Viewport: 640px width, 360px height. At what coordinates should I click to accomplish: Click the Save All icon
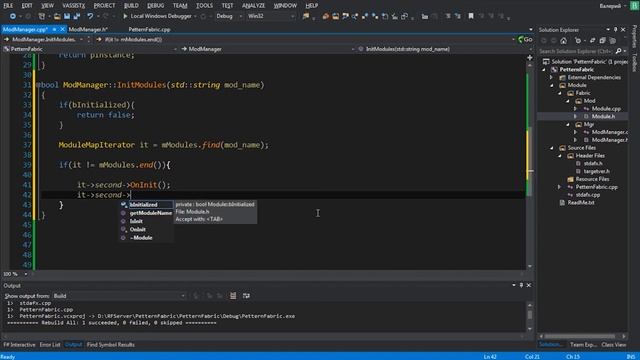coord(76,16)
